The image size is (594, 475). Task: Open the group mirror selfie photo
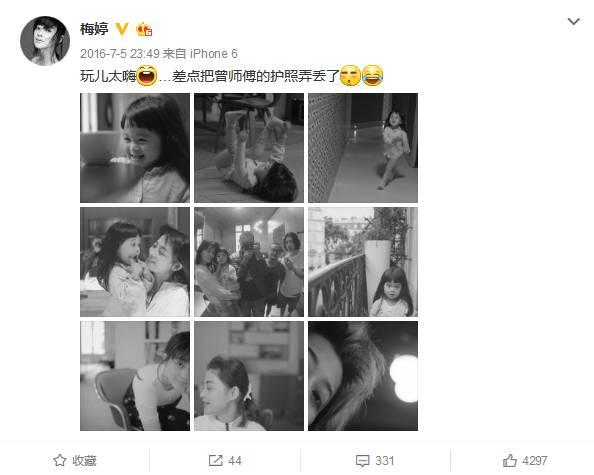(x=249, y=262)
